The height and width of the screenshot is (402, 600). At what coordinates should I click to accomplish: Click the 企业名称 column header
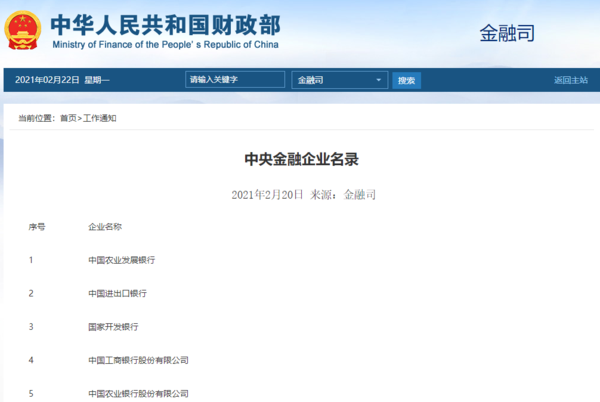tap(105, 227)
